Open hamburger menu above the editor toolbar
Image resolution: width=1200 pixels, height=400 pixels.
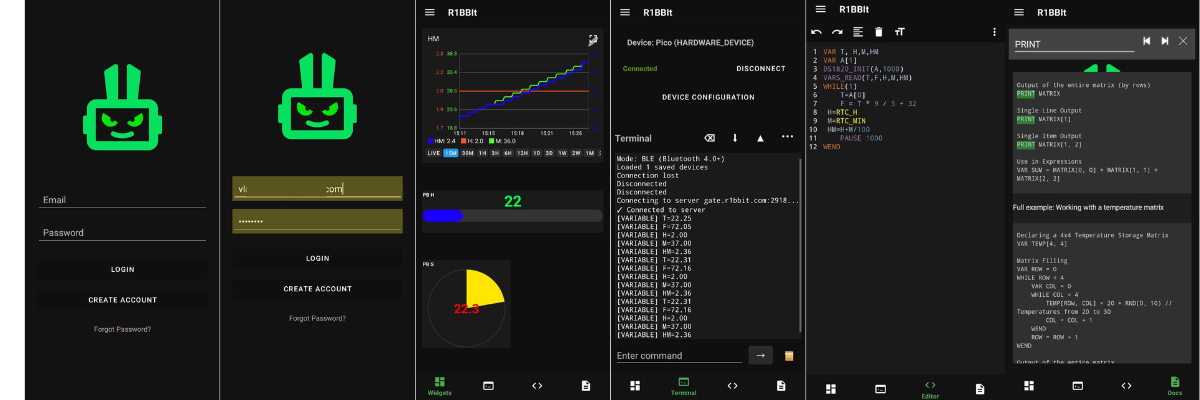tap(820, 9)
